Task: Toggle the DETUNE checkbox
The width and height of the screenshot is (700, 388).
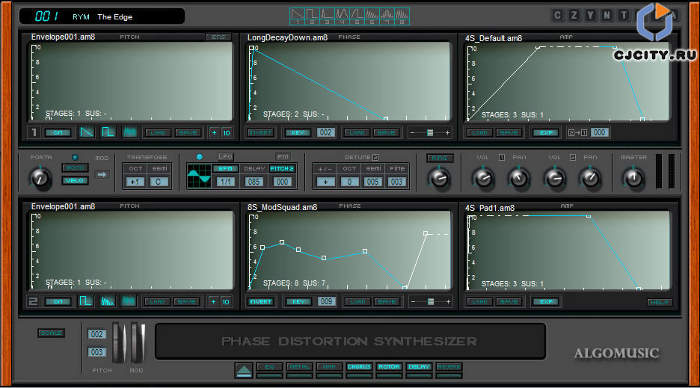Action: (376, 157)
